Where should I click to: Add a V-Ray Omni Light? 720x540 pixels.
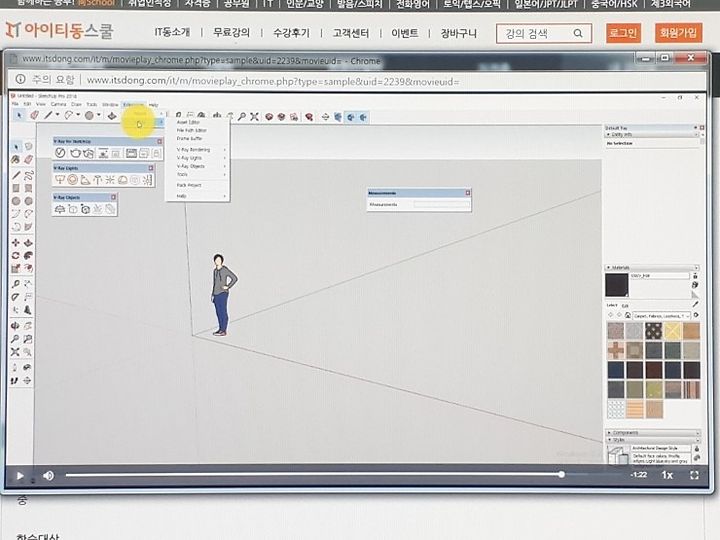[110, 180]
